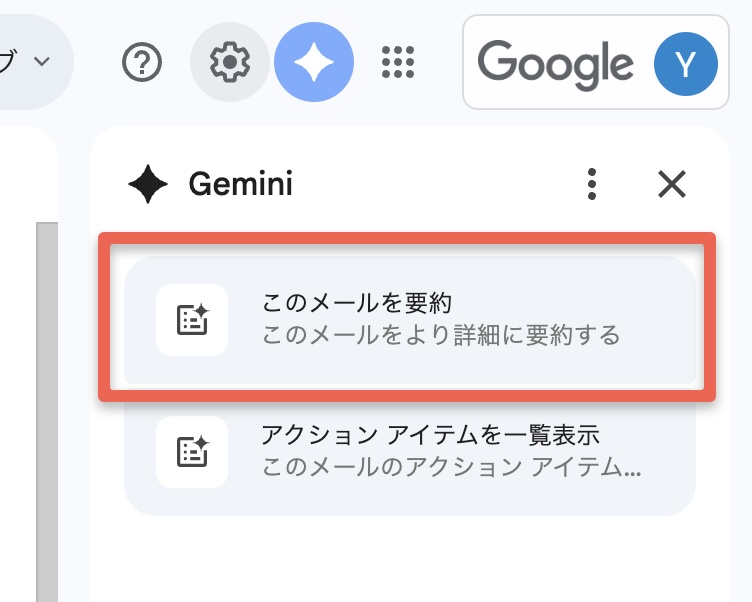Click the このメールをより詳細に要約する description

(441, 335)
